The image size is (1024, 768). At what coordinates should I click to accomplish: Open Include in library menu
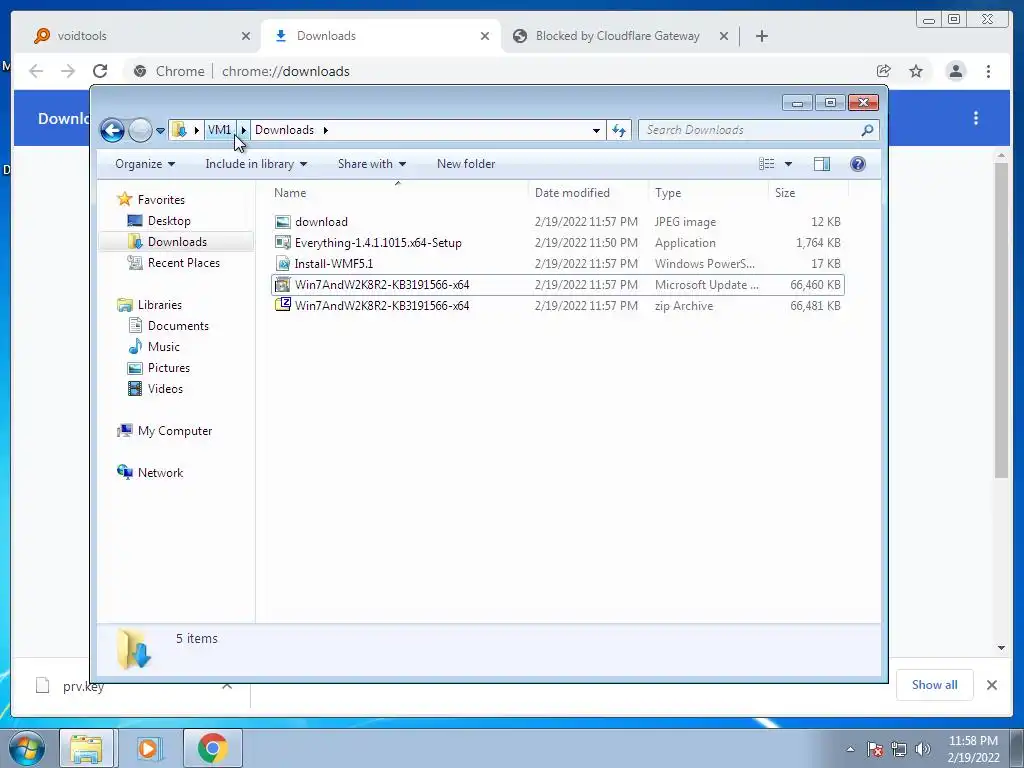coord(256,164)
